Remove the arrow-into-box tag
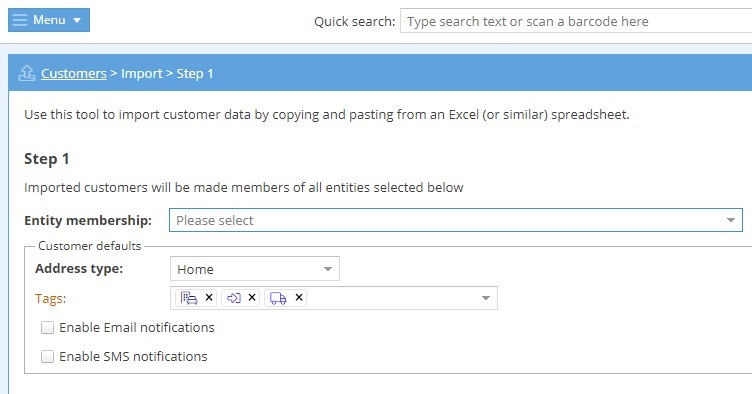 [x=252, y=298]
